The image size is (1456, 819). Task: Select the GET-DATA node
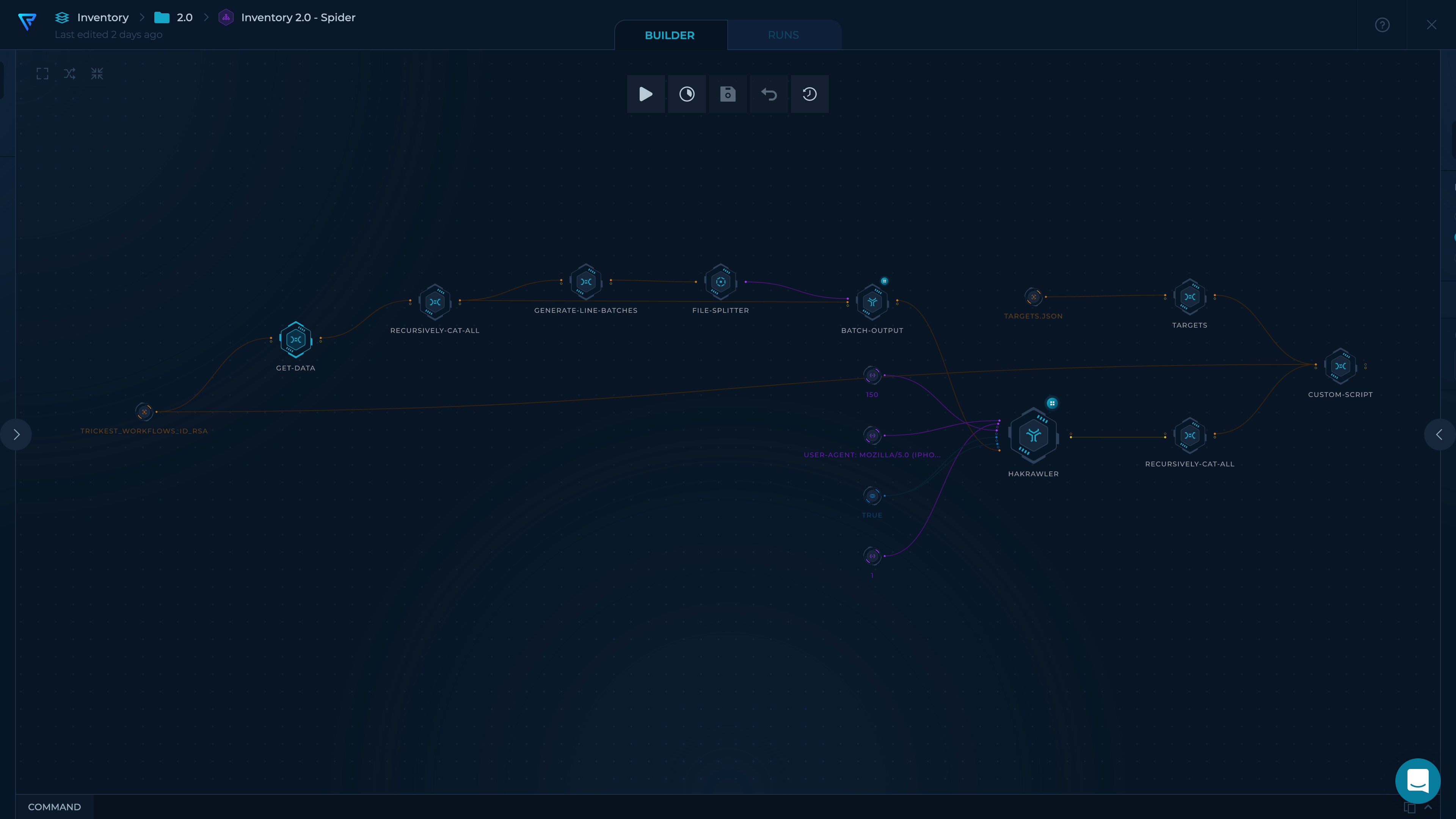click(x=296, y=340)
